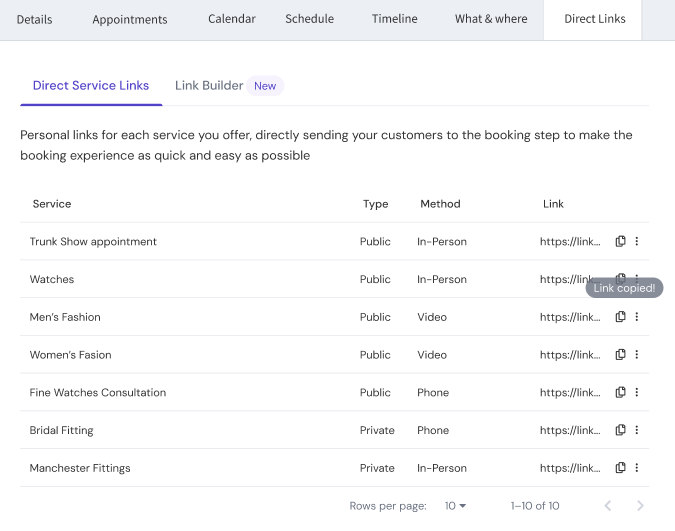Copy the Fine Watches Consultation link
Screen dimensions: 675x531
click(620, 392)
